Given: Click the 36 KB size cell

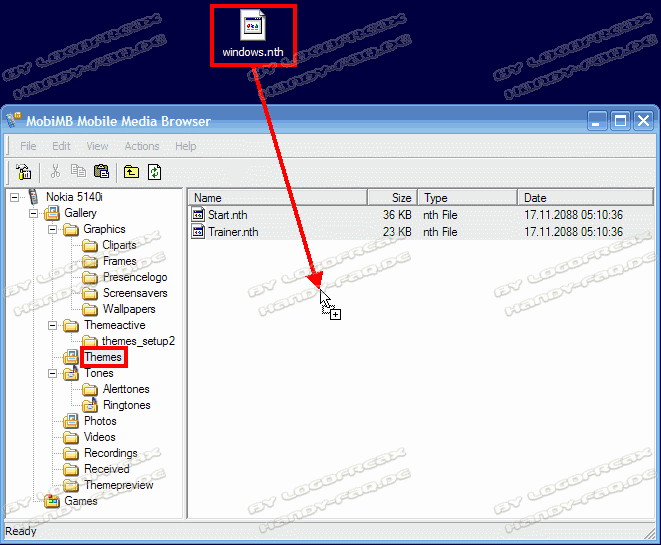Looking at the screenshot, I should (x=397, y=215).
